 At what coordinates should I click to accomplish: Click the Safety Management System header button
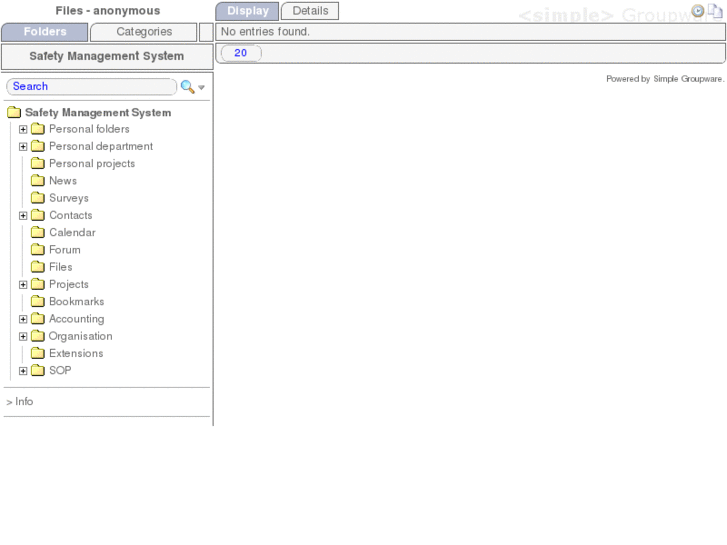[x=107, y=56]
